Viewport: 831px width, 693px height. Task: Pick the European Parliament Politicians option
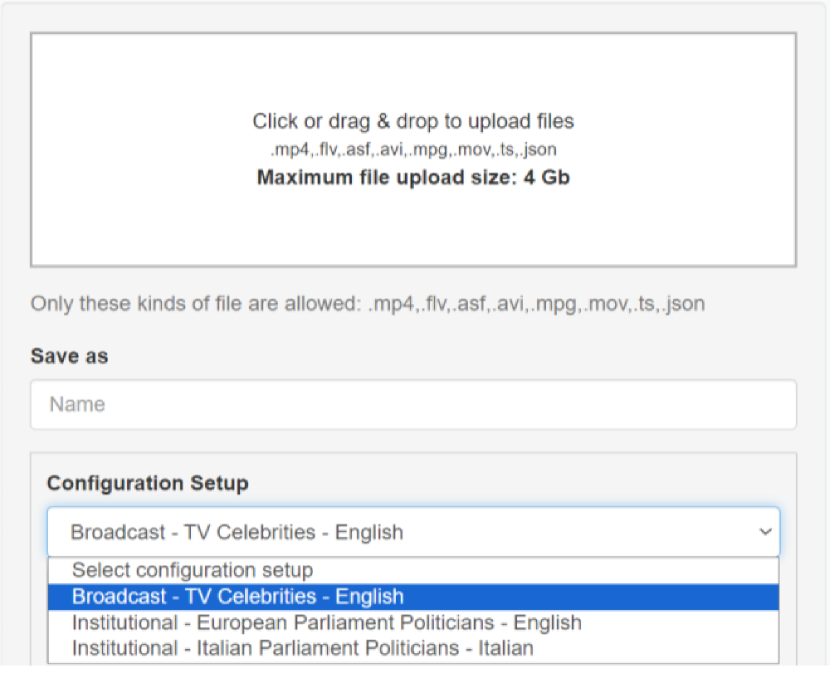coord(326,623)
